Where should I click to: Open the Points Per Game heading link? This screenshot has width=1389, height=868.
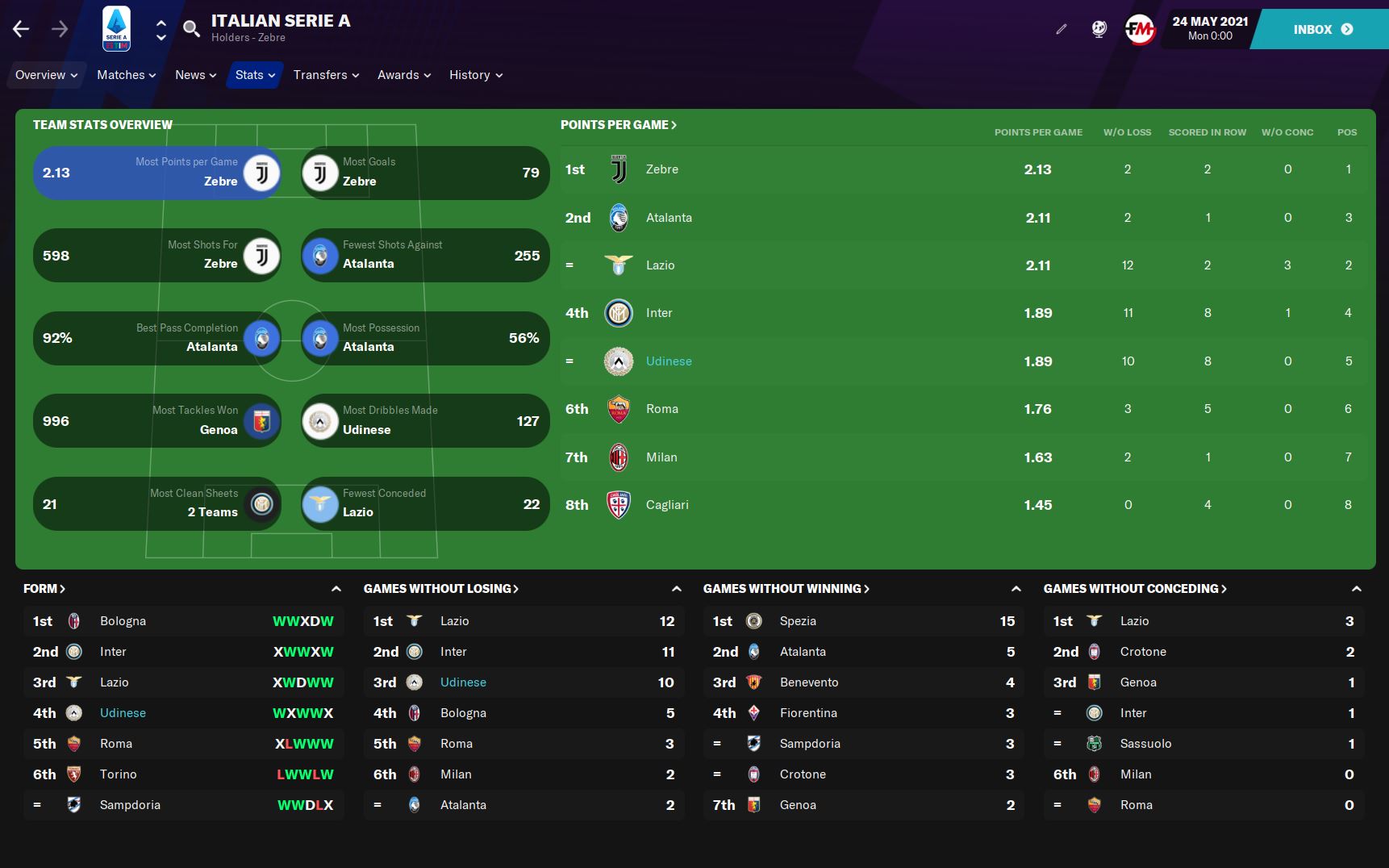pyautogui.click(x=619, y=125)
